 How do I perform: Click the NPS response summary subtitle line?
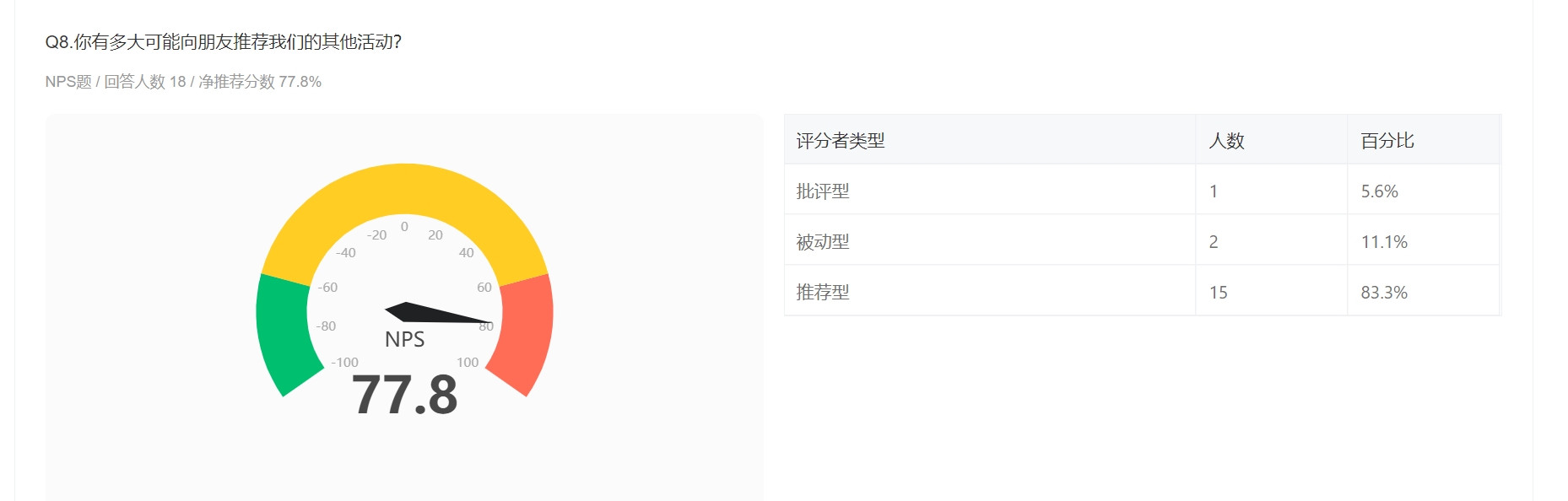[183, 82]
